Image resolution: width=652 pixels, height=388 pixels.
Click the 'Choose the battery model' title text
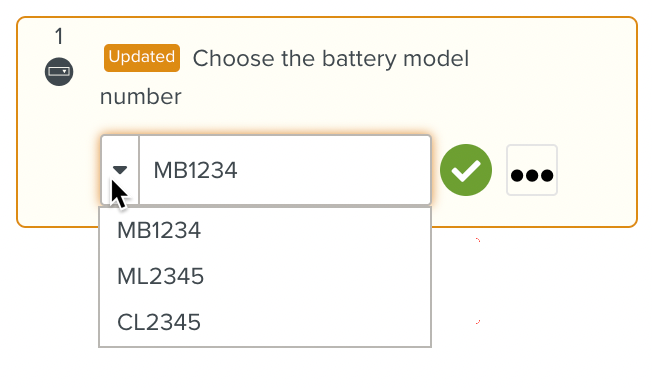point(331,58)
